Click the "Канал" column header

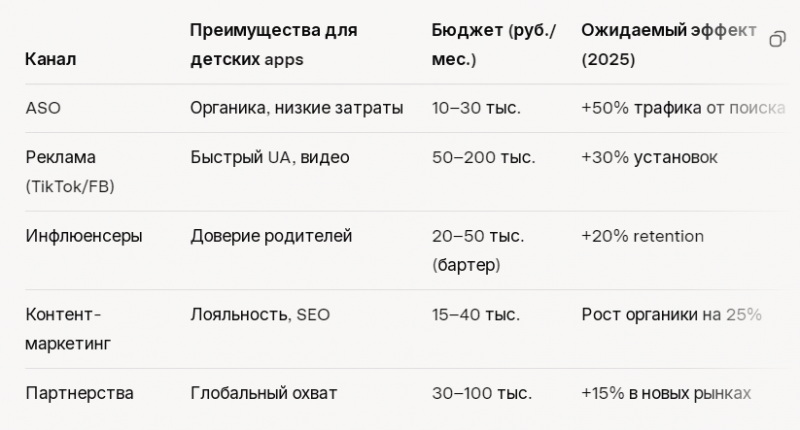click(51, 59)
